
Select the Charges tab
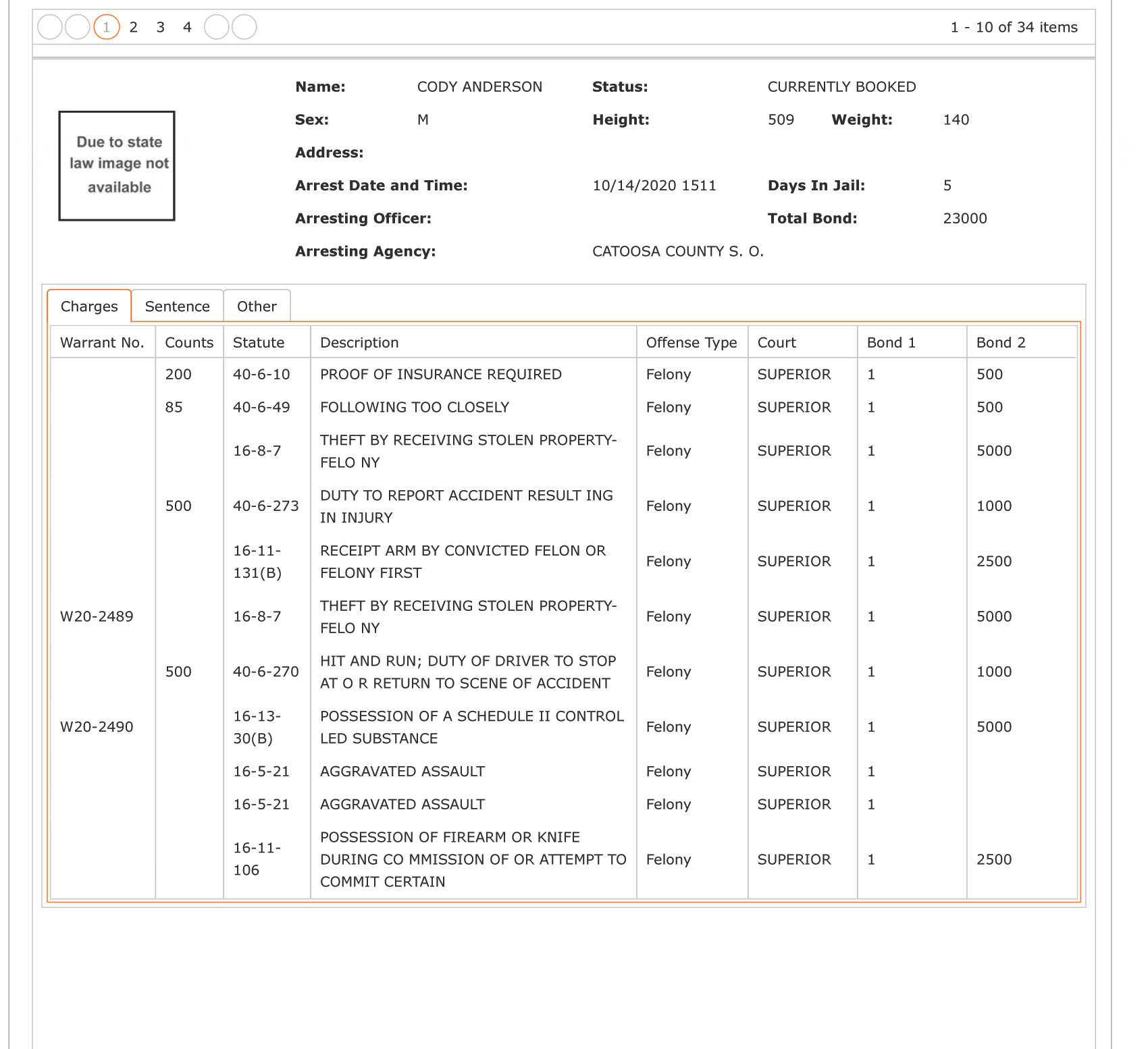[x=89, y=306]
